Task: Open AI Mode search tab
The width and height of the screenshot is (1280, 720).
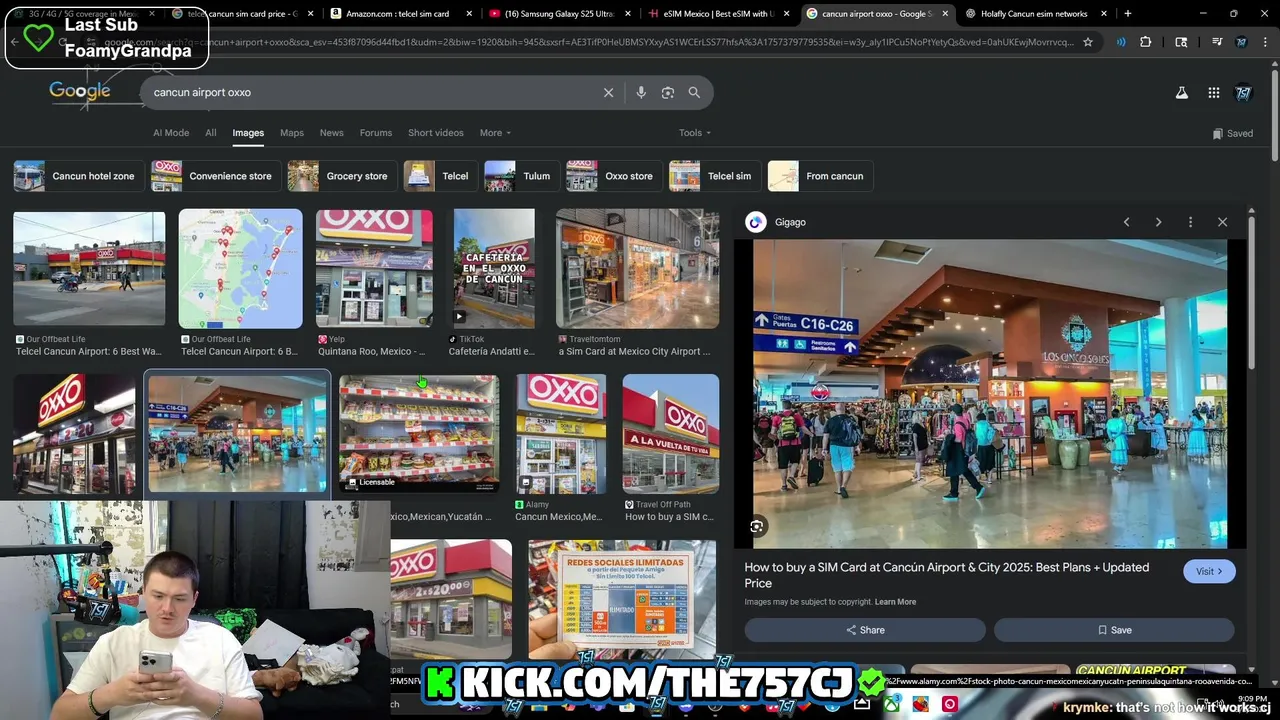Action: pos(171,132)
